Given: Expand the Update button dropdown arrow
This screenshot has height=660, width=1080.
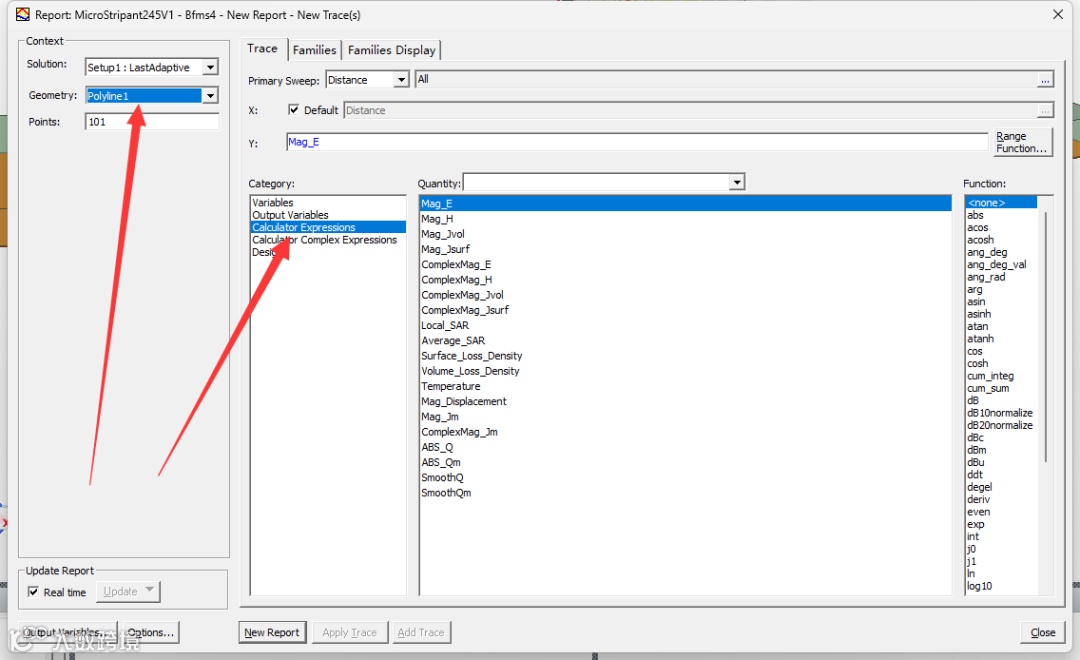Looking at the screenshot, I should point(149,590).
